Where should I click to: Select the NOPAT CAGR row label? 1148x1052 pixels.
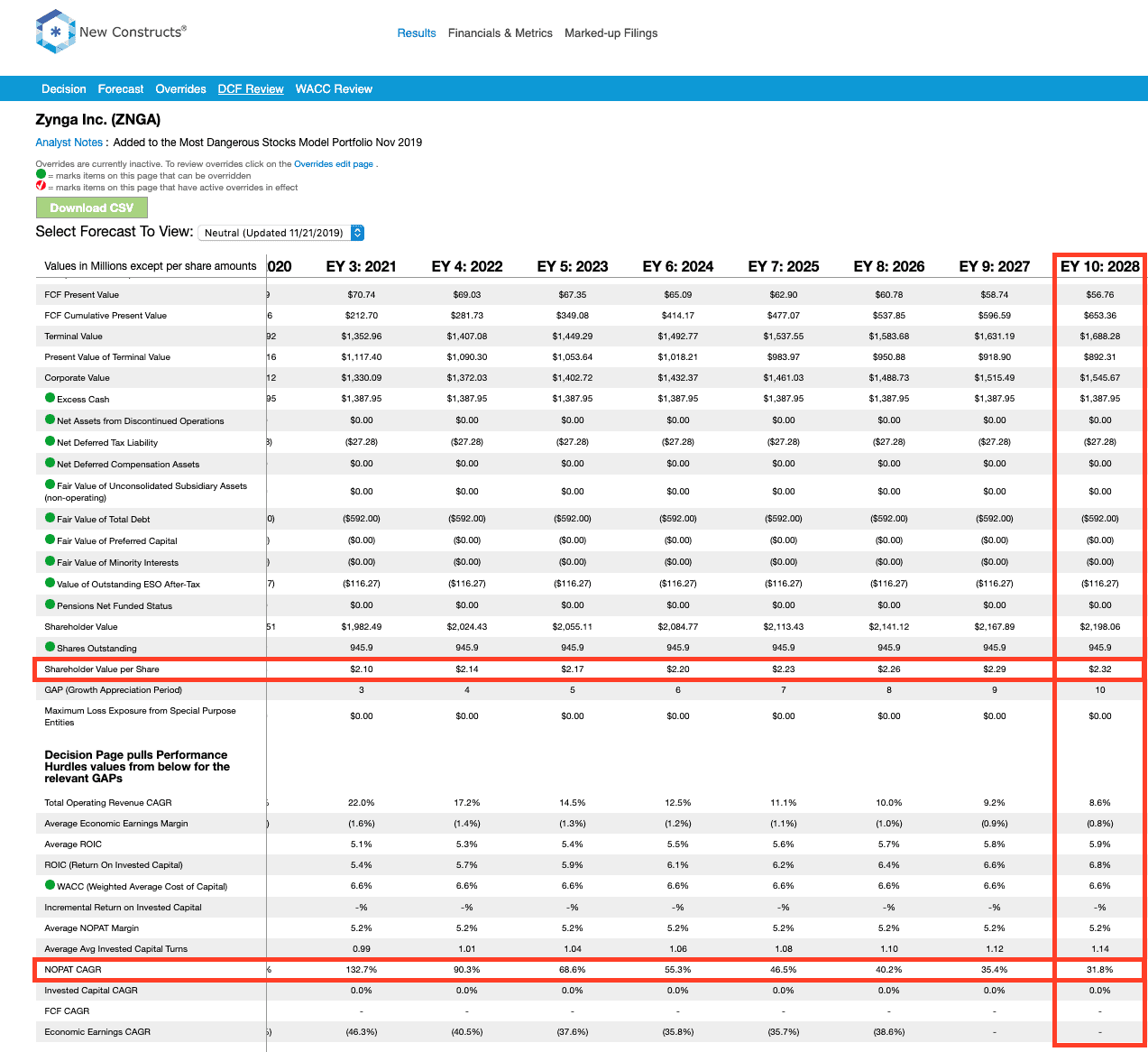click(x=73, y=970)
